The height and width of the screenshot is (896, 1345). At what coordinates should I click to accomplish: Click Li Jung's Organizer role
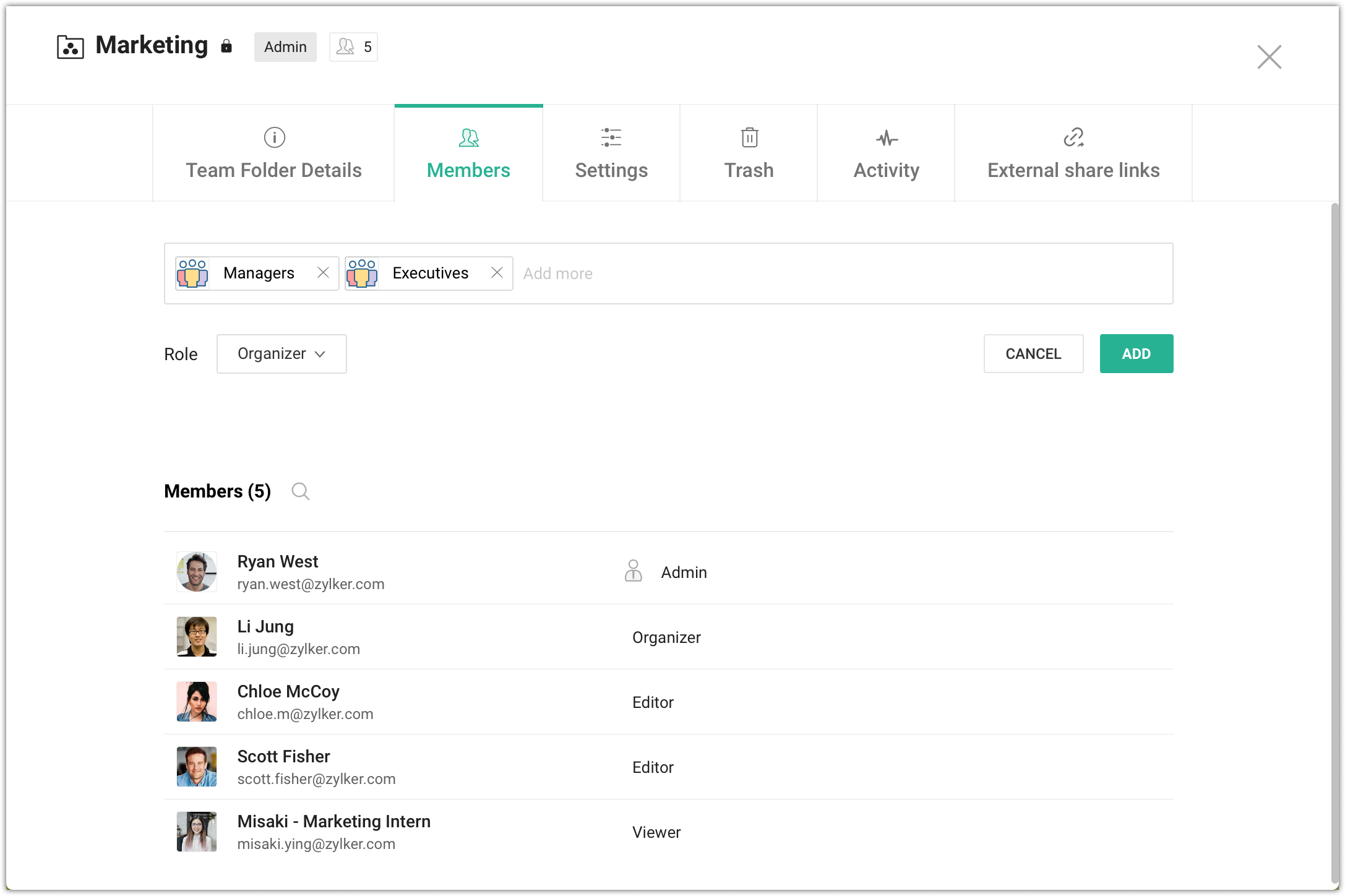(x=666, y=637)
